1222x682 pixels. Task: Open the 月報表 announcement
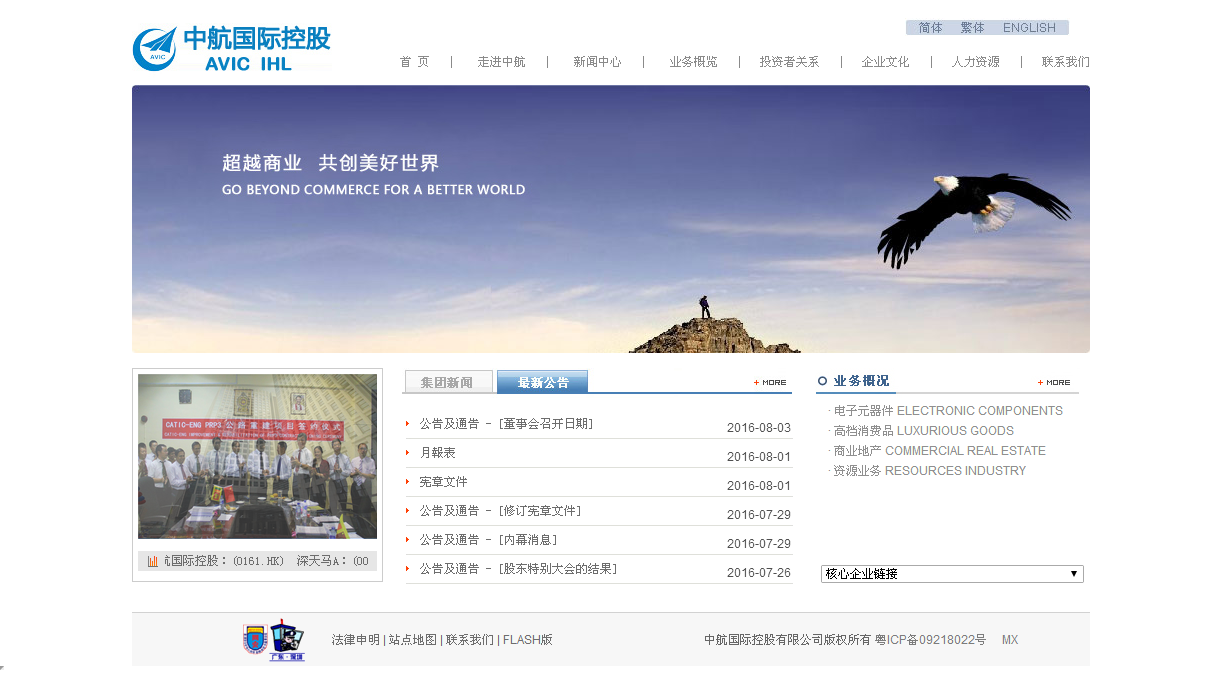click(437, 453)
